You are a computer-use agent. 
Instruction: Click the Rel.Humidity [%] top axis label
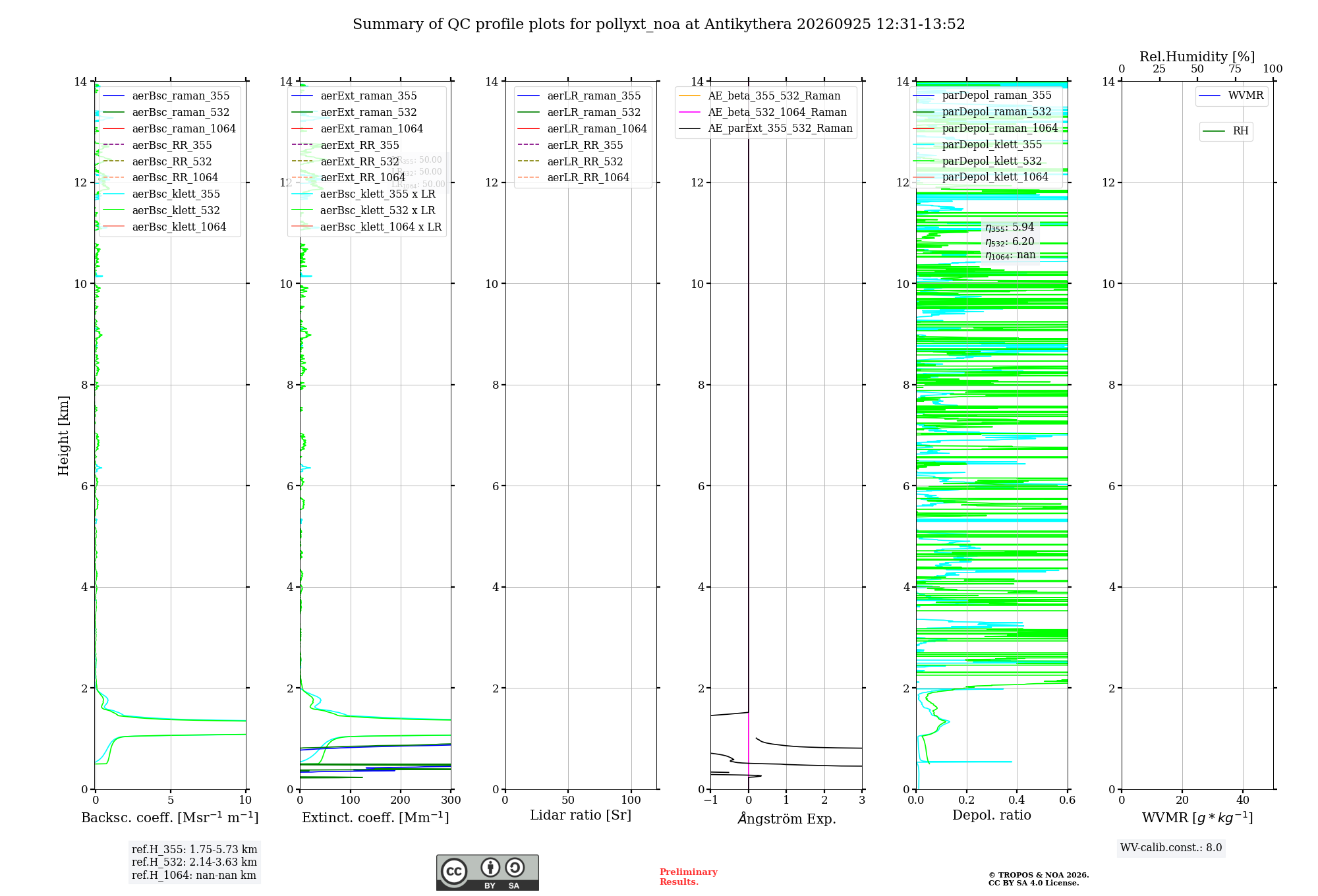[x=1197, y=57]
